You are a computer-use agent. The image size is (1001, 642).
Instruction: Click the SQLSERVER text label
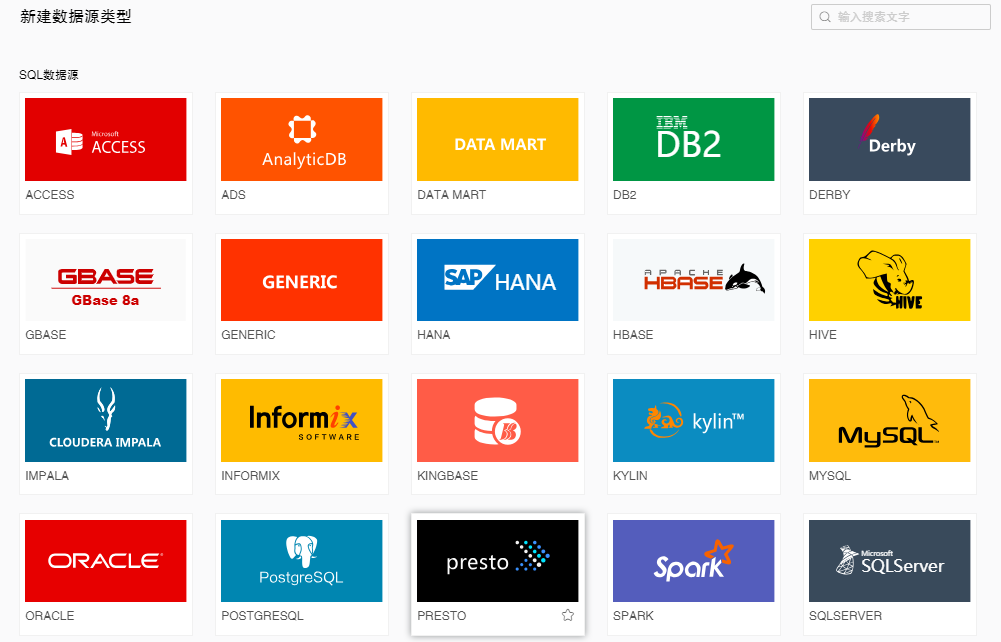(845, 616)
